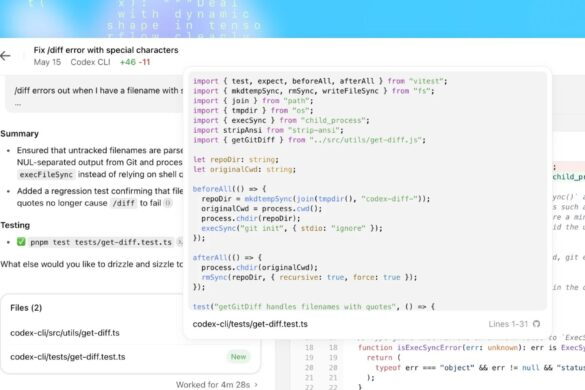Click the prompt box starting '/diff errors out'
The height and width of the screenshot is (390, 585).
(95, 94)
